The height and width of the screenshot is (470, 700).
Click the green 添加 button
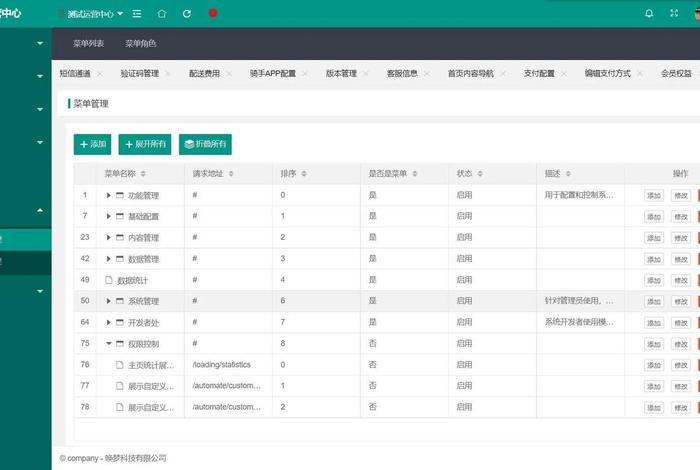click(x=93, y=144)
